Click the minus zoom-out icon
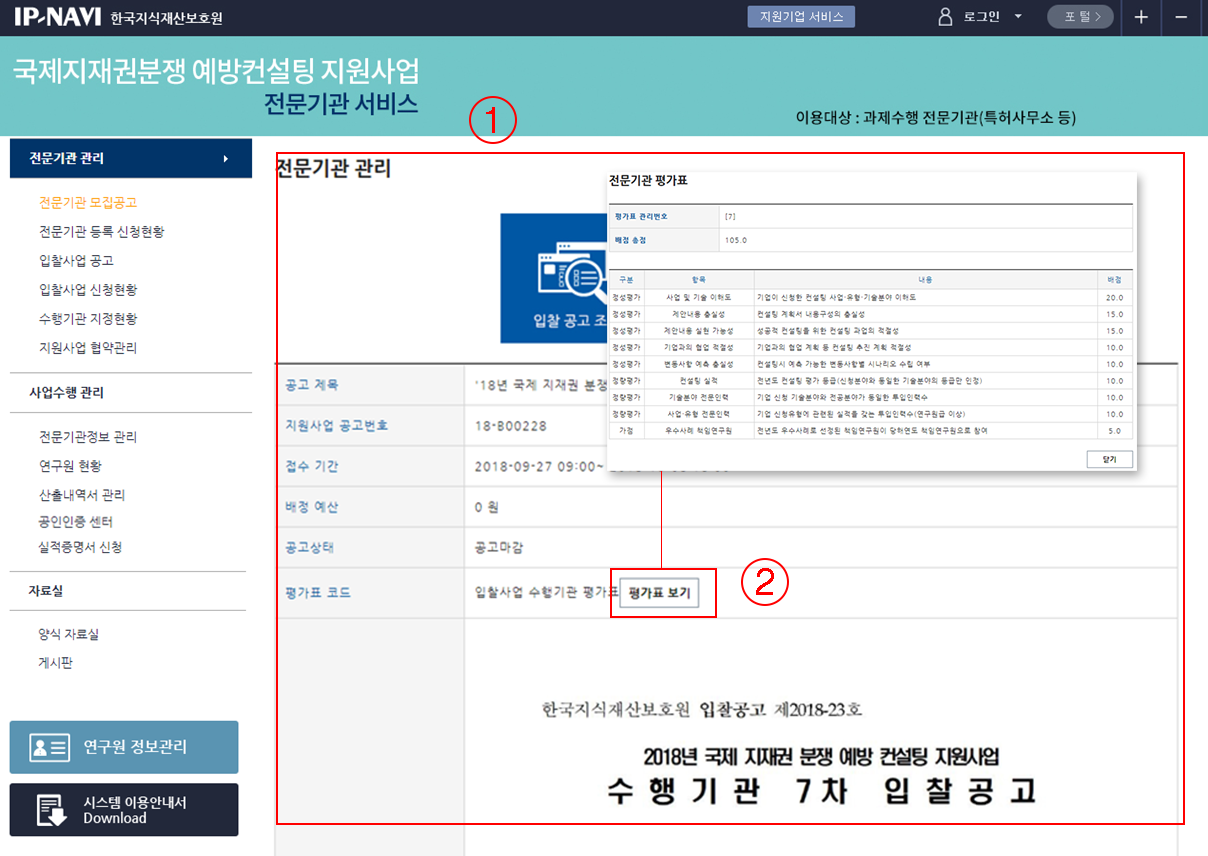 point(1181,17)
